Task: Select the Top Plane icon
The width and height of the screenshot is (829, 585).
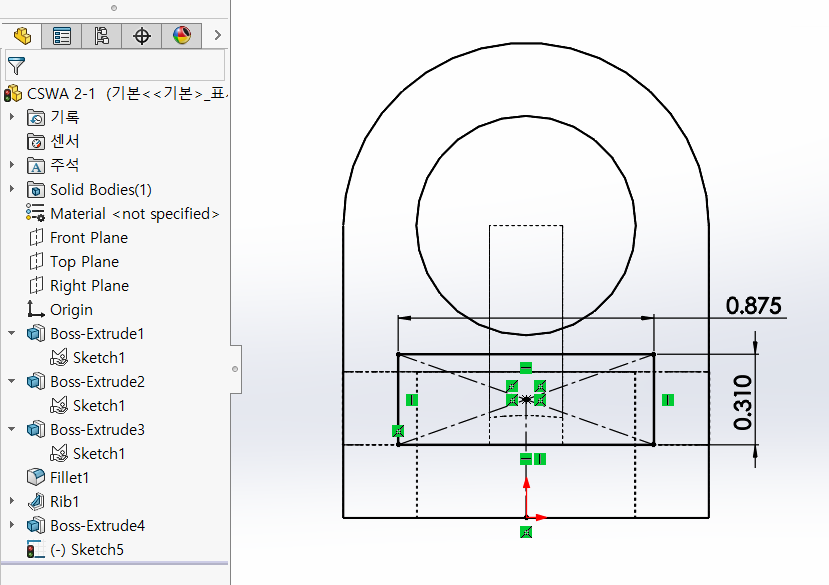Action: pos(35,261)
